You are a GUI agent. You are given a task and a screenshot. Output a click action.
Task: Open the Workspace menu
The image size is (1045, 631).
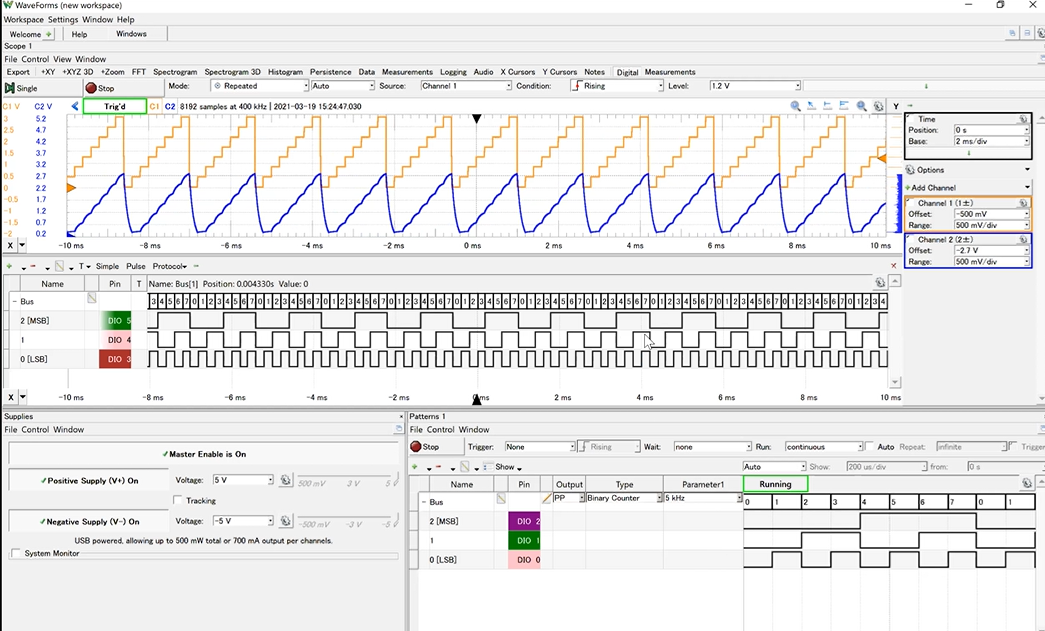[x=23, y=19]
